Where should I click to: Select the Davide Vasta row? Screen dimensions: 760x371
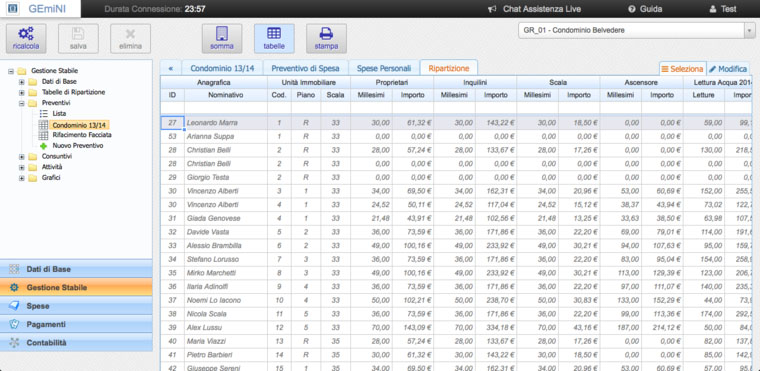point(456,232)
